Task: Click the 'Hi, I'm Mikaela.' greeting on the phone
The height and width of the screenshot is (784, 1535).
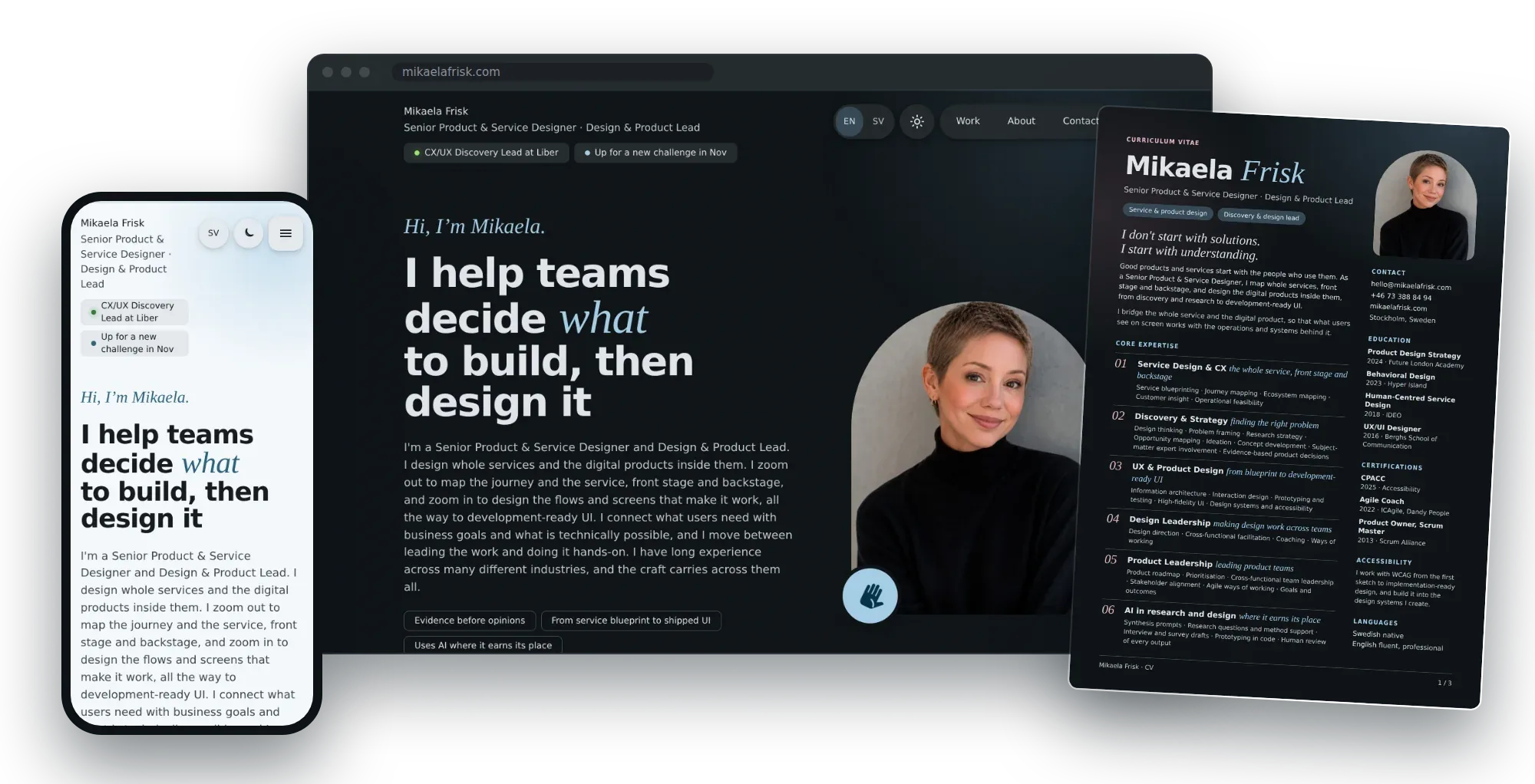Action: tap(134, 397)
